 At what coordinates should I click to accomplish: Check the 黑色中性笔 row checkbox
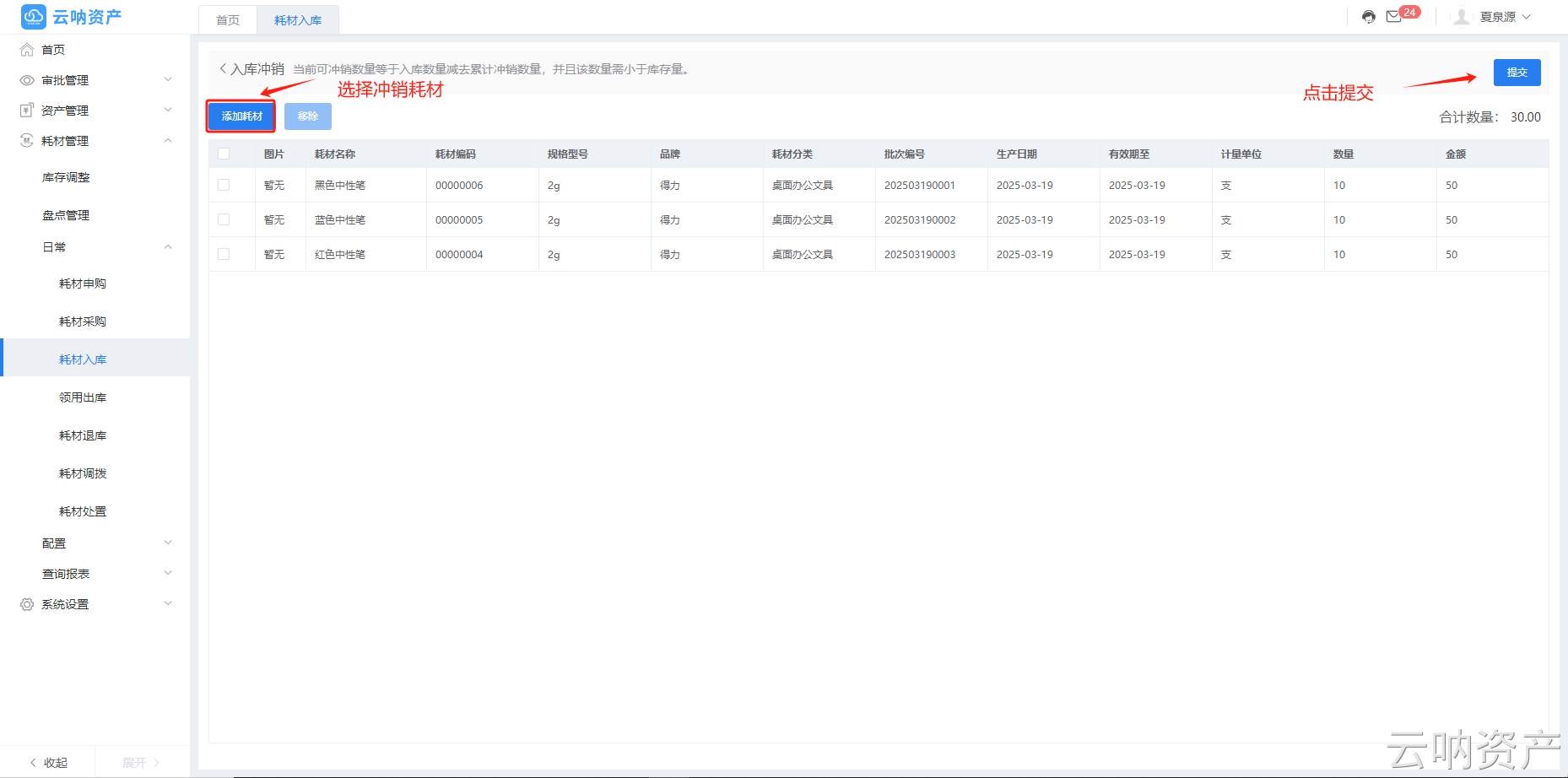point(224,185)
